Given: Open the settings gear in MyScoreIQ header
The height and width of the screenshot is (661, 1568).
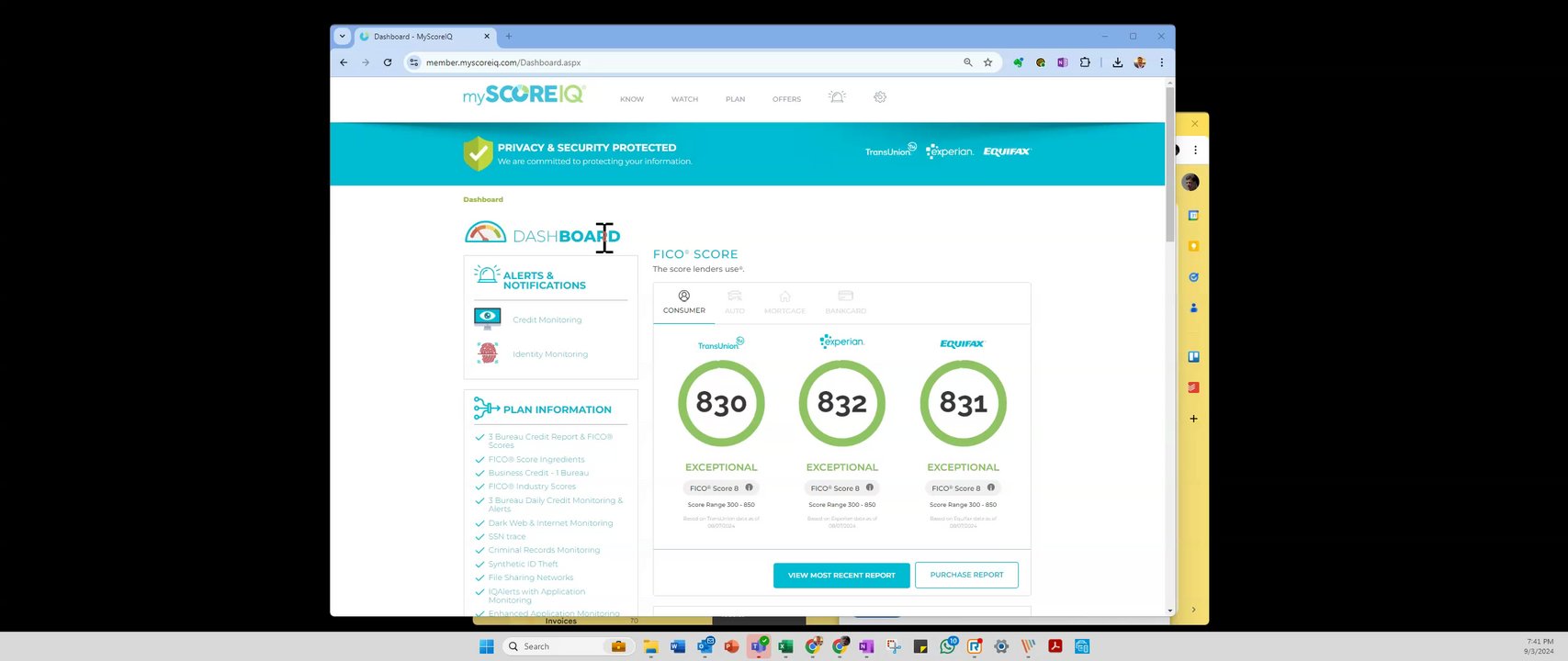Looking at the screenshot, I should (880, 97).
